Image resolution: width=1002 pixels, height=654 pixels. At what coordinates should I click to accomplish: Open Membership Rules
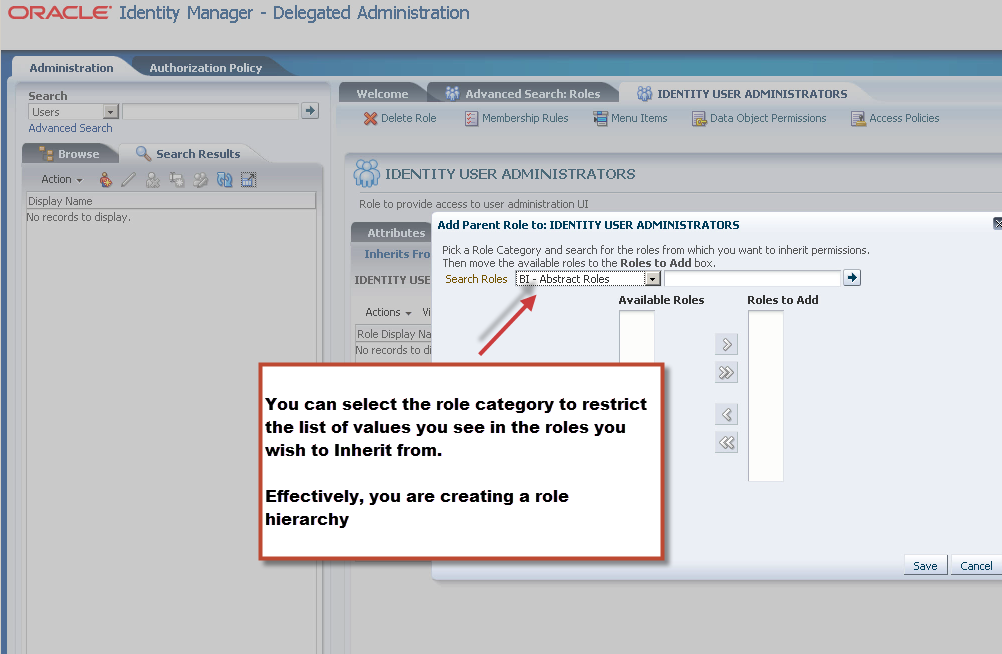point(516,118)
